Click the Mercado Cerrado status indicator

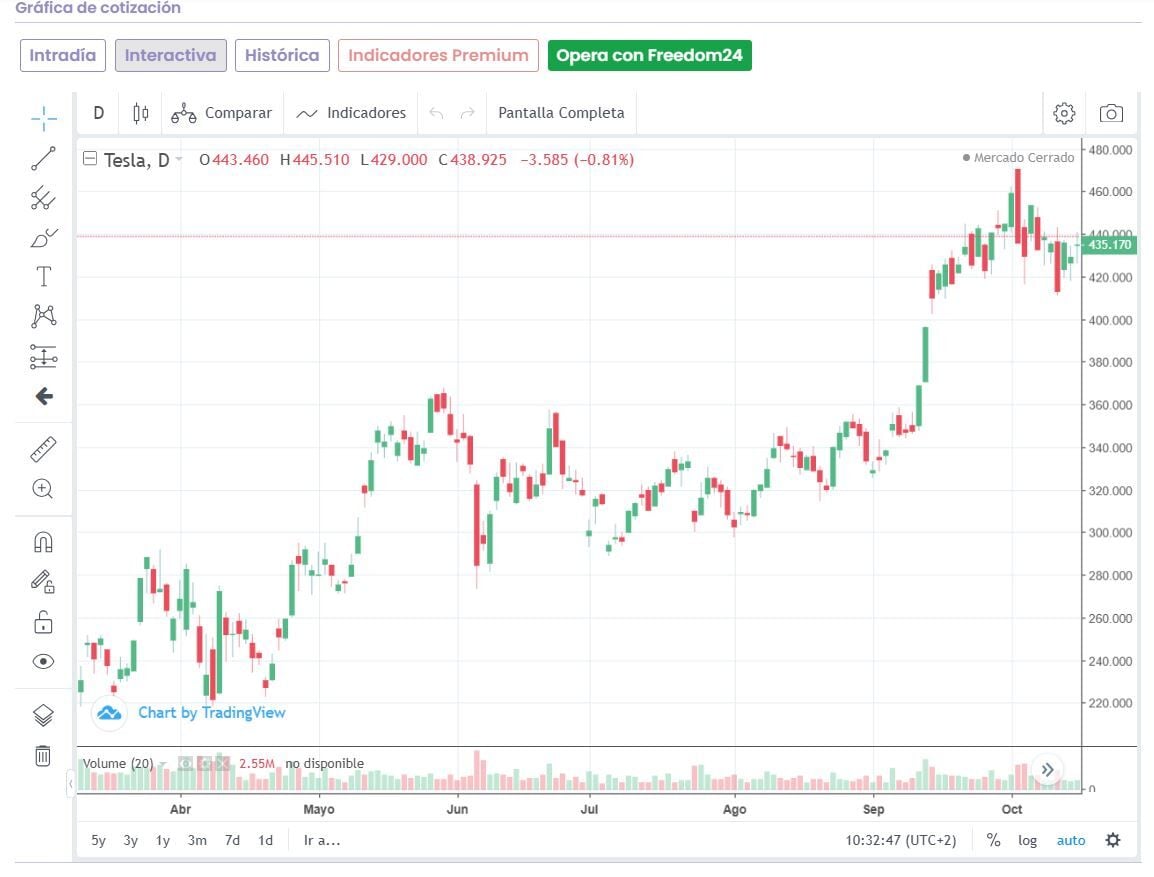[x=1019, y=157]
